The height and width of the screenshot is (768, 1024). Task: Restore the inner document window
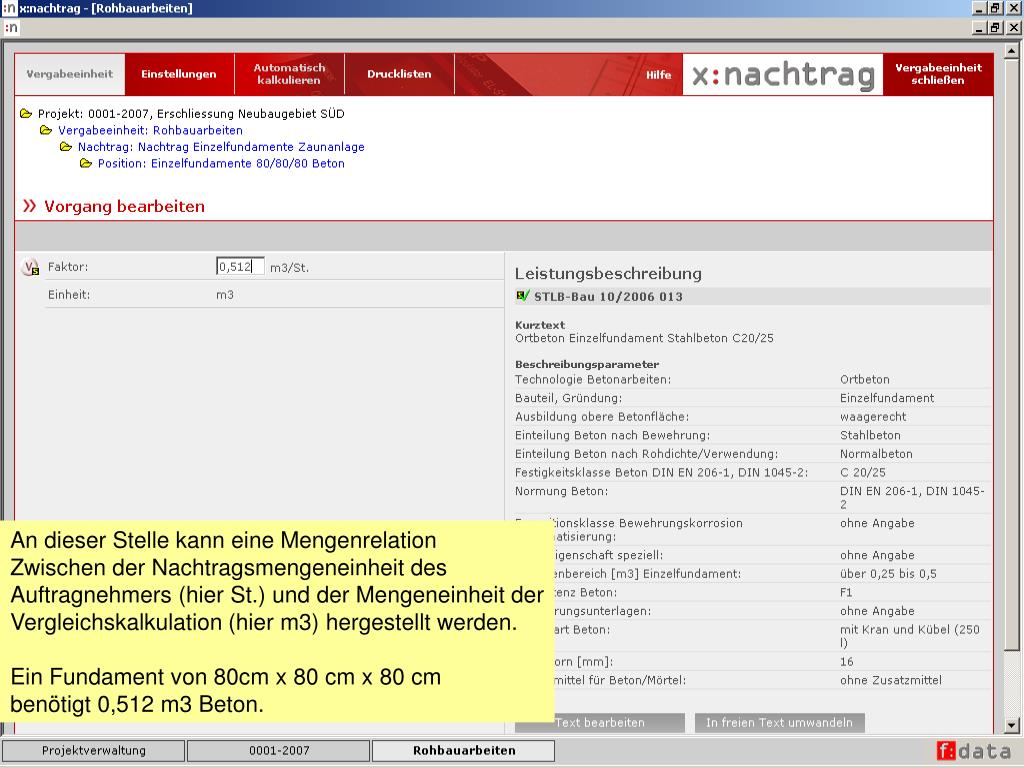coord(995,27)
